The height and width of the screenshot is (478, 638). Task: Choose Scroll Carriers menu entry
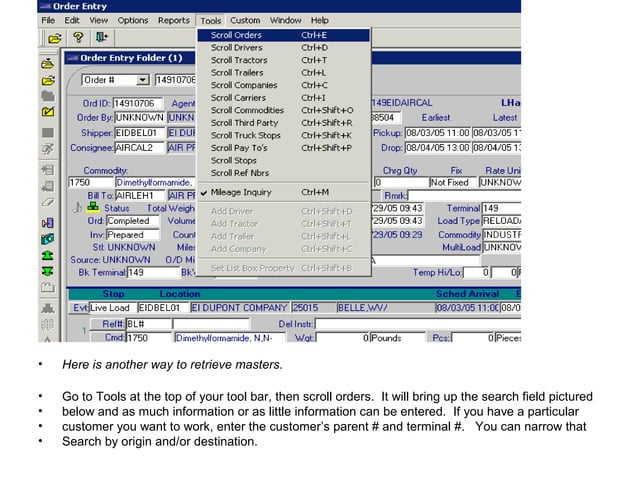284,98
